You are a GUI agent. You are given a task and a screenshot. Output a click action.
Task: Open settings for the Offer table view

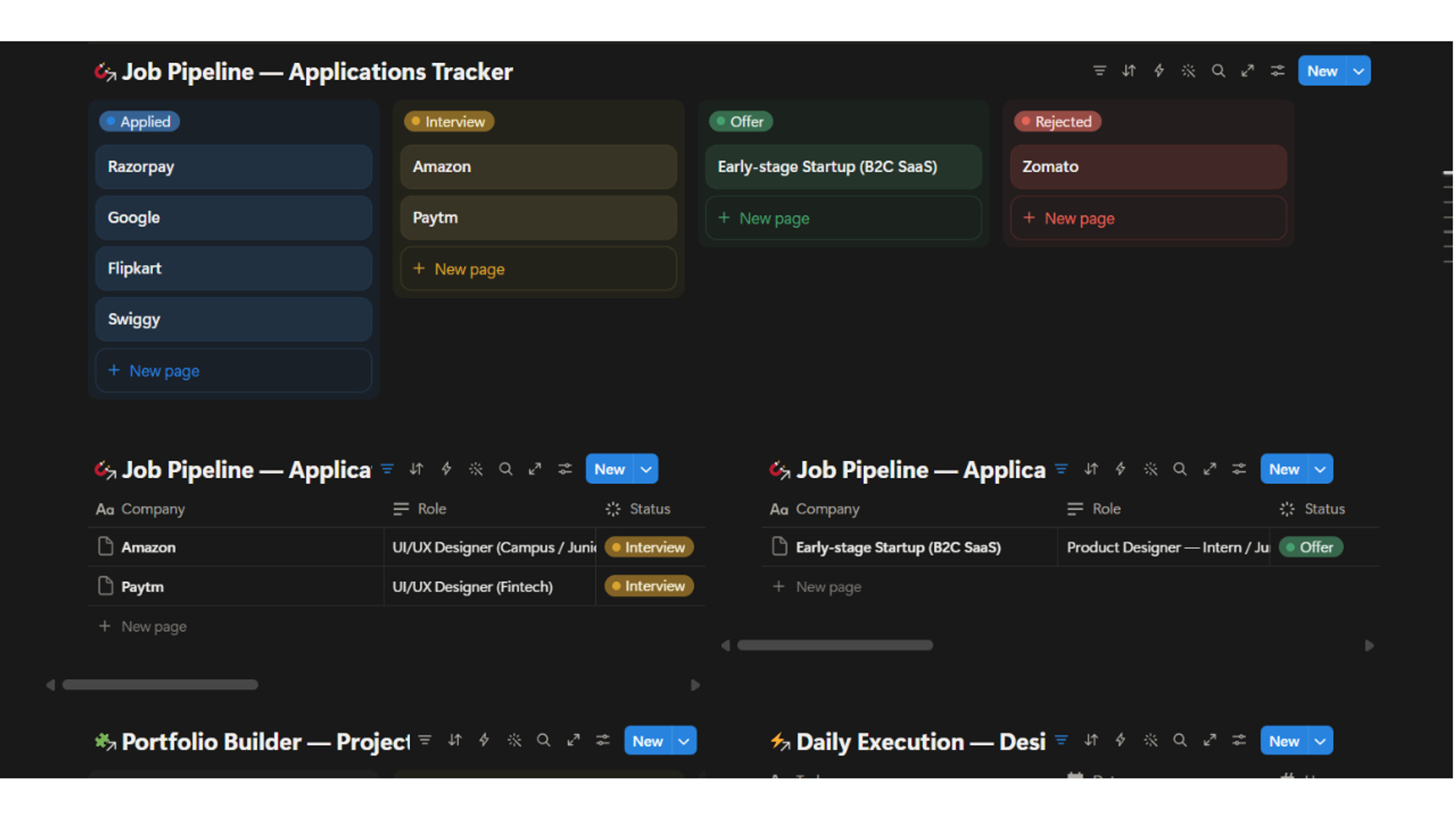click(x=1239, y=469)
